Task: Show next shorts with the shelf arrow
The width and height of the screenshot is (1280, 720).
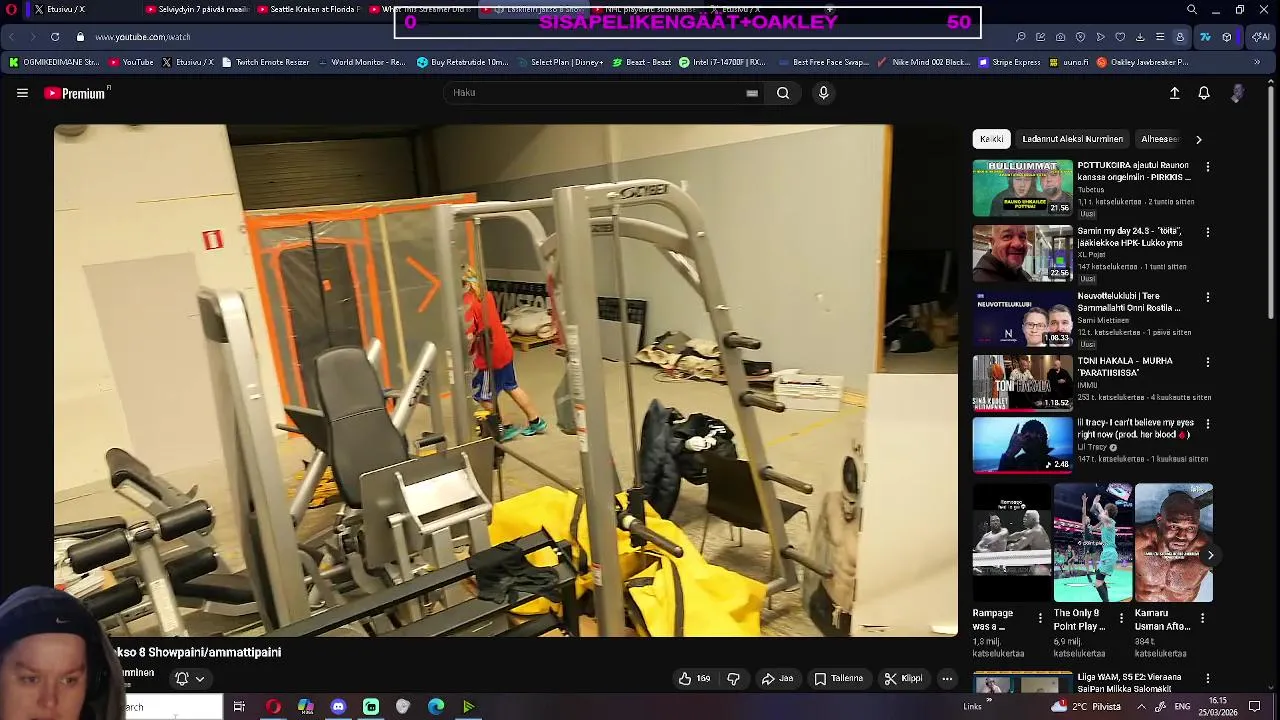Action: point(1210,555)
